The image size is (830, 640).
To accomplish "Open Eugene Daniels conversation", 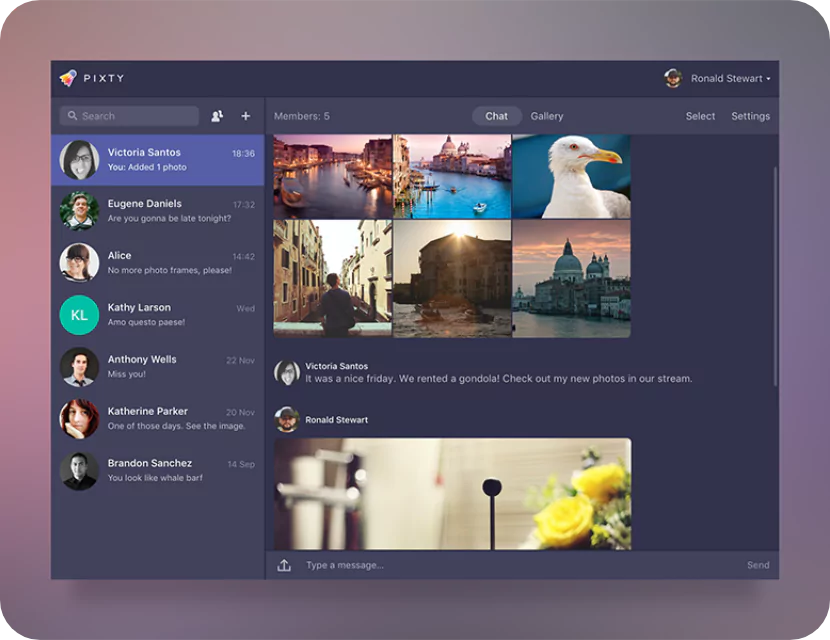I will point(158,211).
